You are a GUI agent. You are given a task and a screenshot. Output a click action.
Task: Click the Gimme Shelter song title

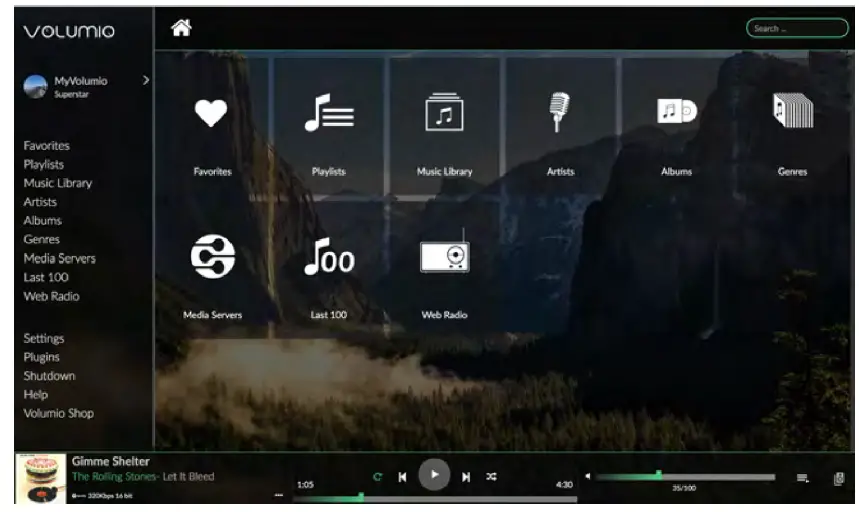[x=111, y=461]
